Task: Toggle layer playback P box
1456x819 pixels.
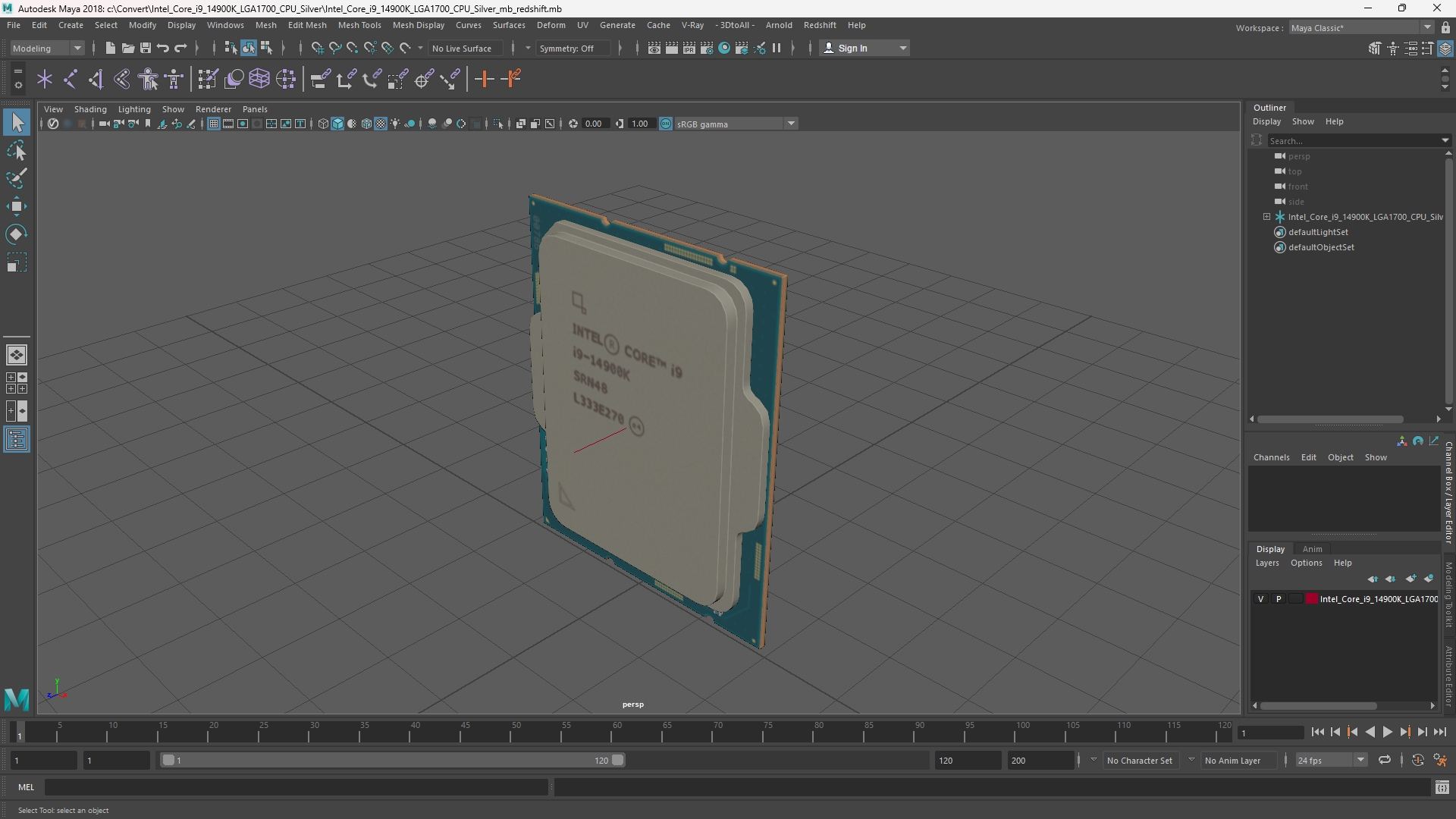Action: 1279,599
